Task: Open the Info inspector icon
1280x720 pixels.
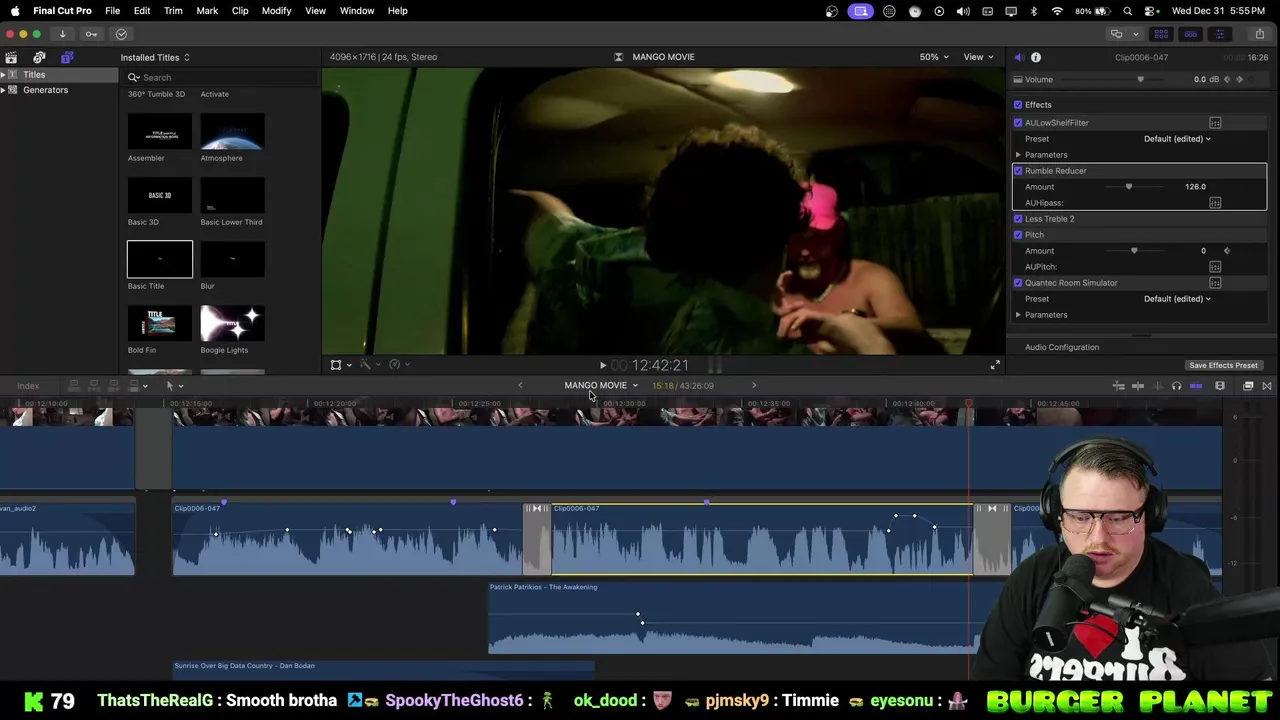Action: (1036, 57)
